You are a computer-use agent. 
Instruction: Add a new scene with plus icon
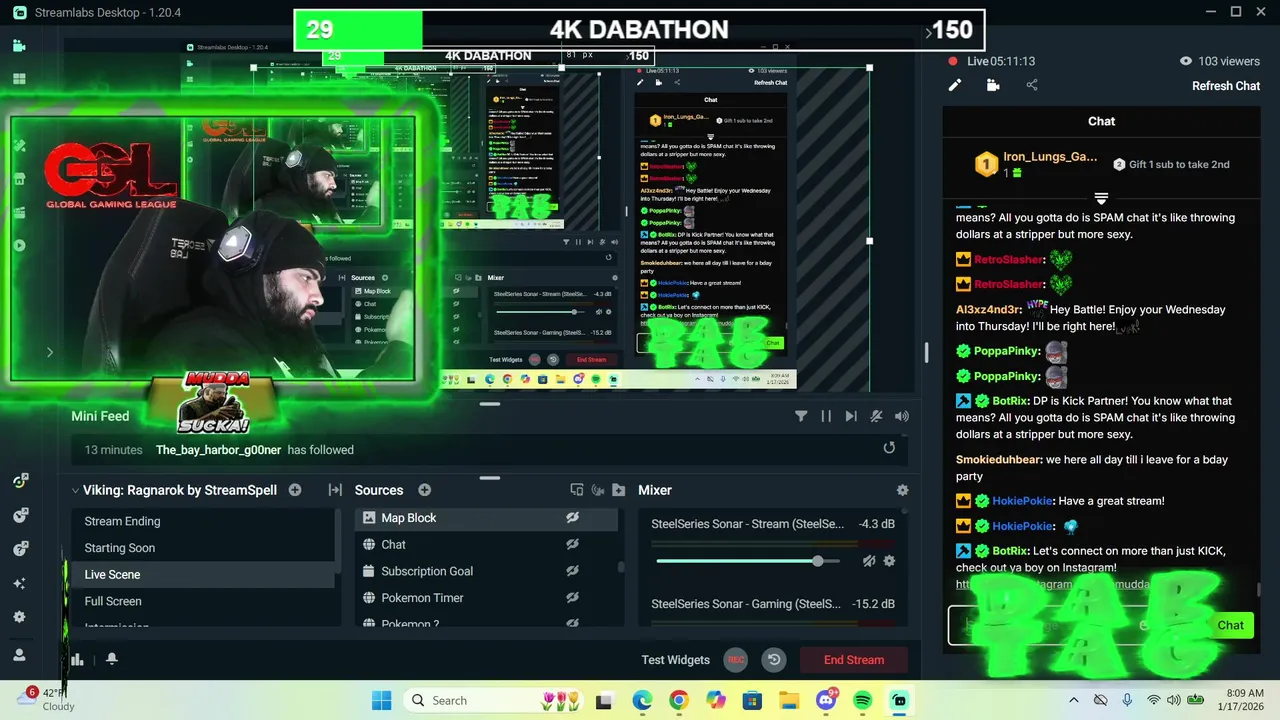click(295, 490)
